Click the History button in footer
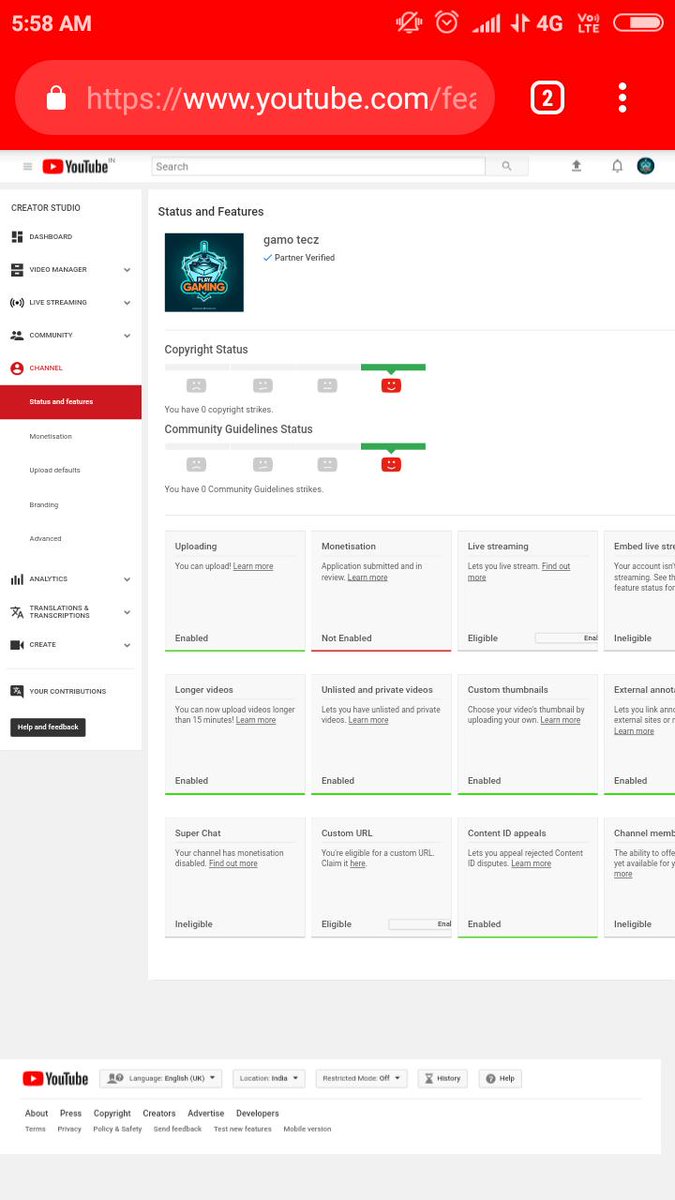675x1200 pixels. click(442, 1078)
